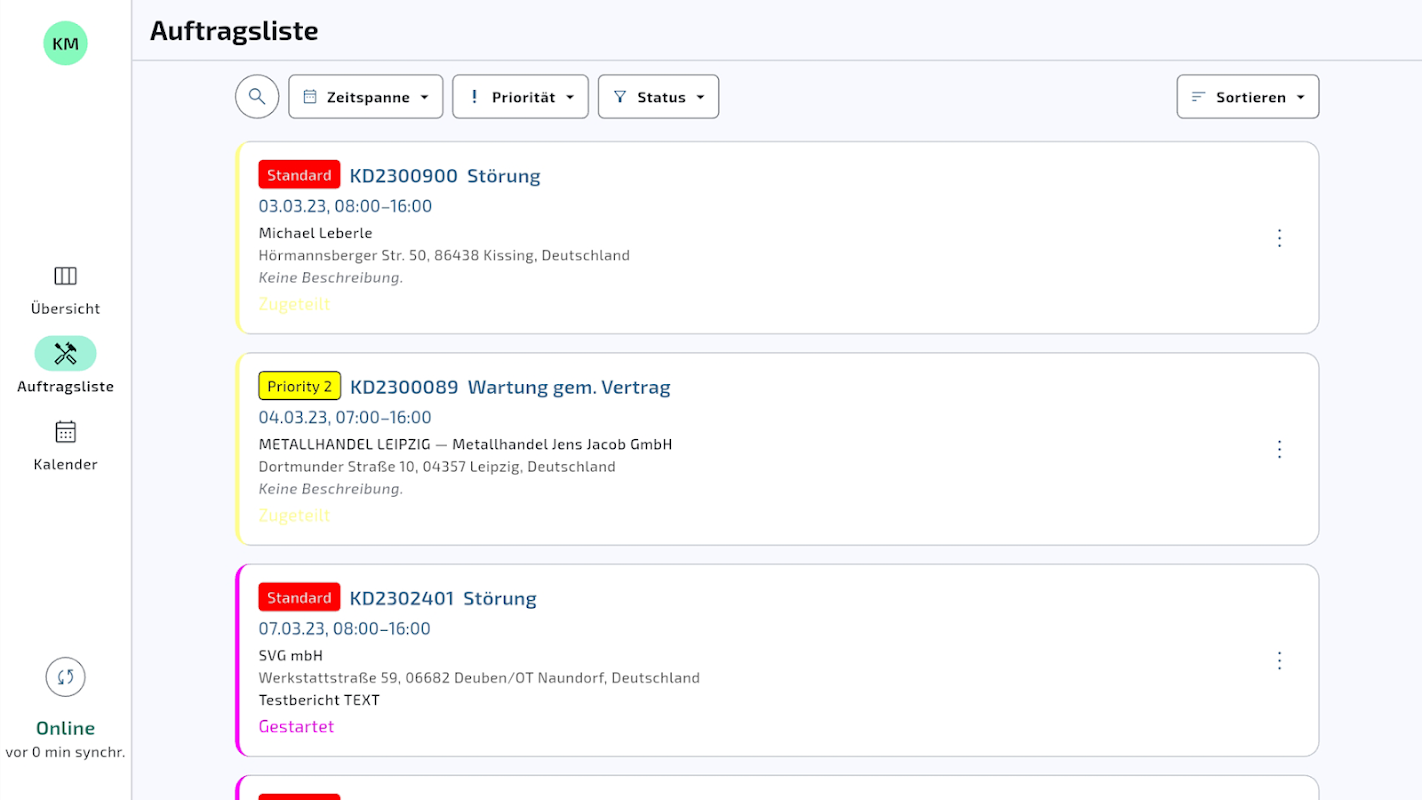Click 'Keine Beschreibung.' on order KD2300089

pos(331,489)
